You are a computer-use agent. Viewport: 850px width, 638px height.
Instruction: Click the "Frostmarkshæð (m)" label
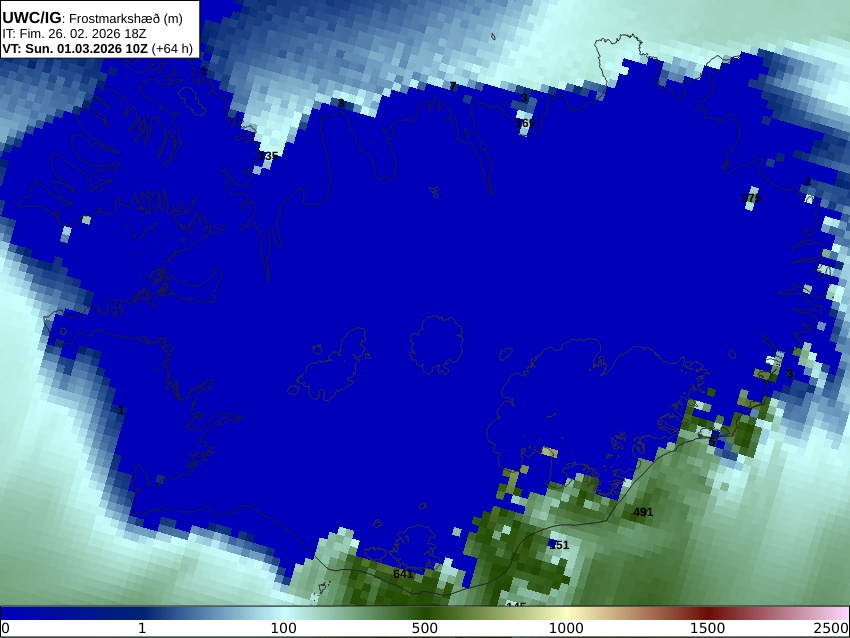point(126,18)
